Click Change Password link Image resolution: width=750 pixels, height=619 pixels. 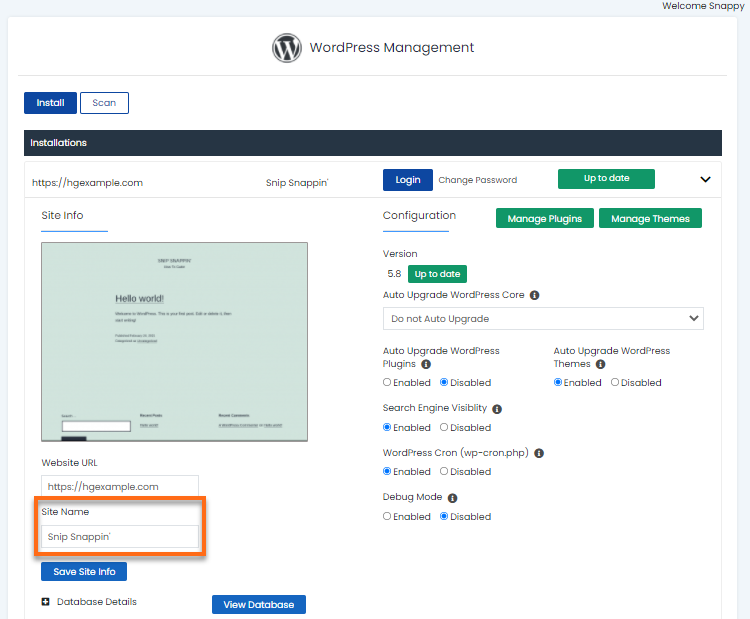477,180
